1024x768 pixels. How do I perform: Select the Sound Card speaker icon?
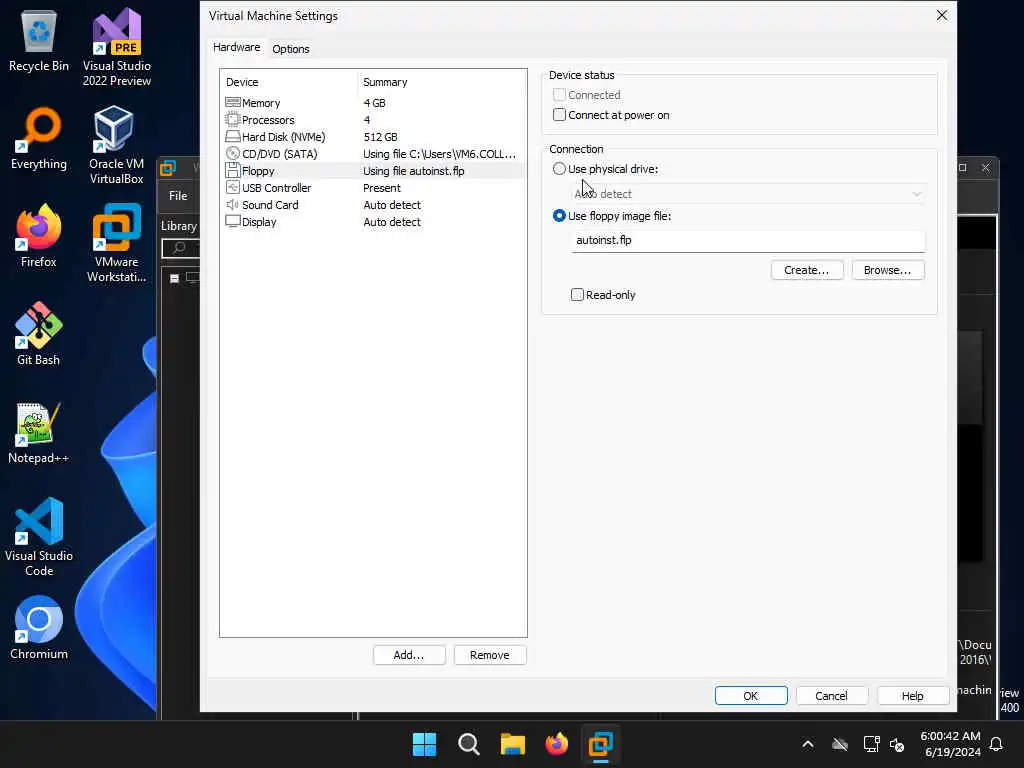pyautogui.click(x=232, y=204)
